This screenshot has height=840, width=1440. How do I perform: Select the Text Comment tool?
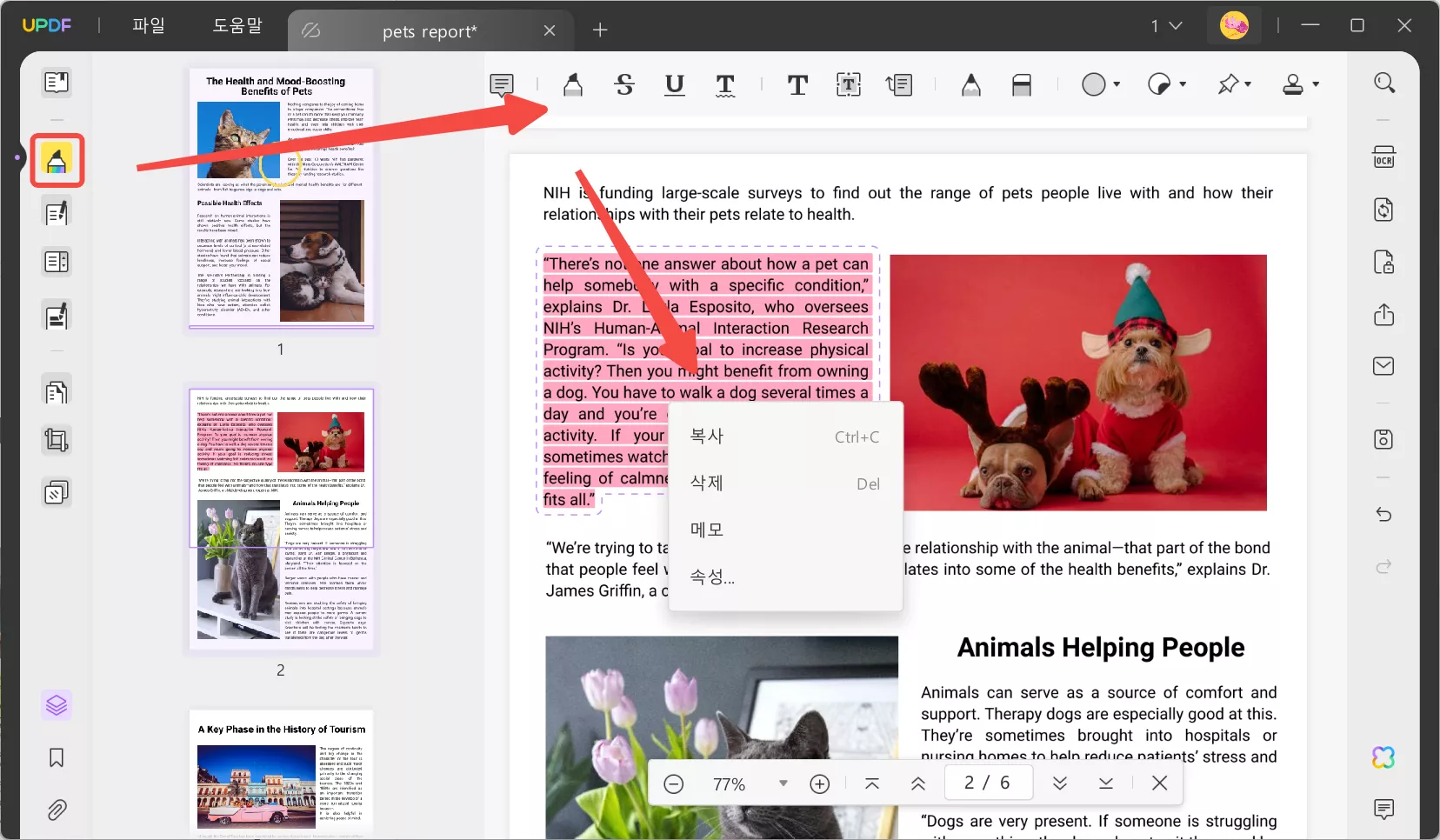click(797, 84)
